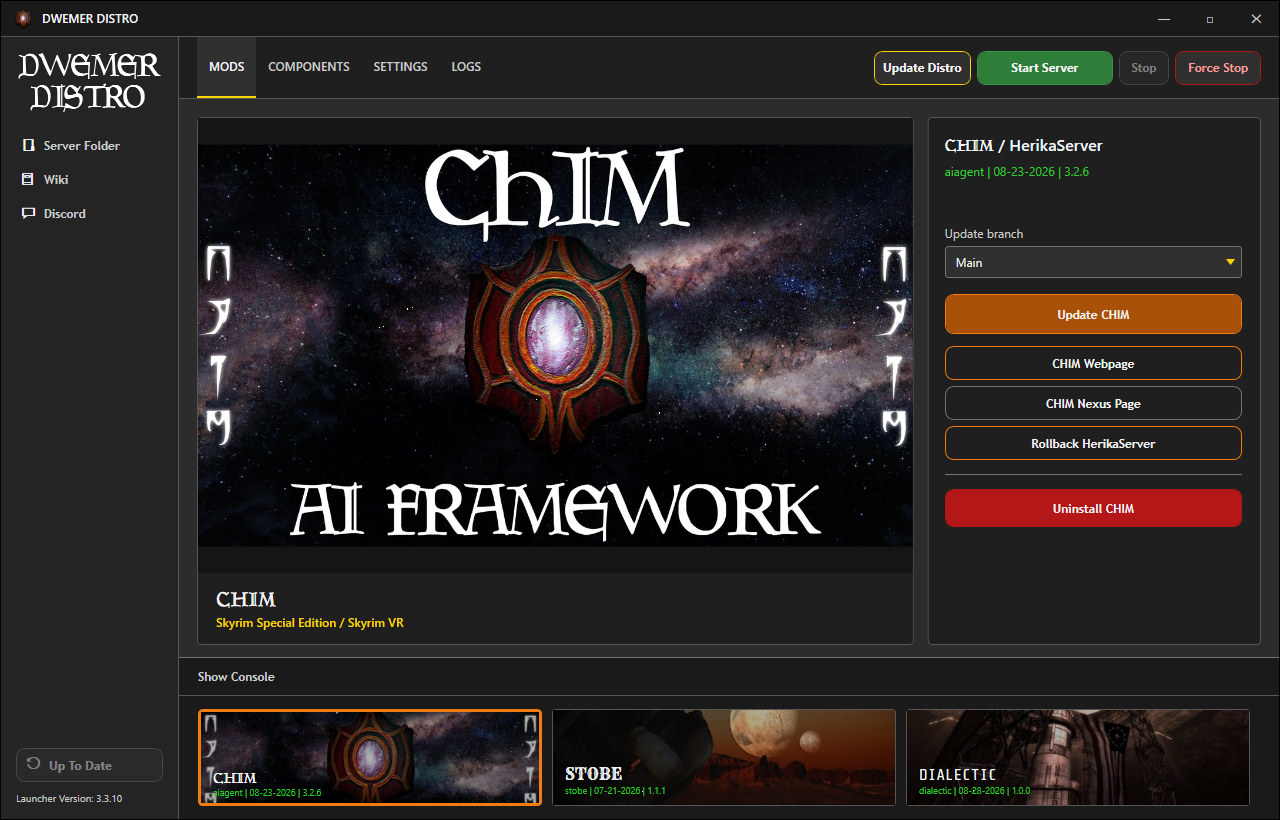1280x820 pixels.
Task: Click the 'CHIM / HerikaServer' heading
Action: 1024,146
